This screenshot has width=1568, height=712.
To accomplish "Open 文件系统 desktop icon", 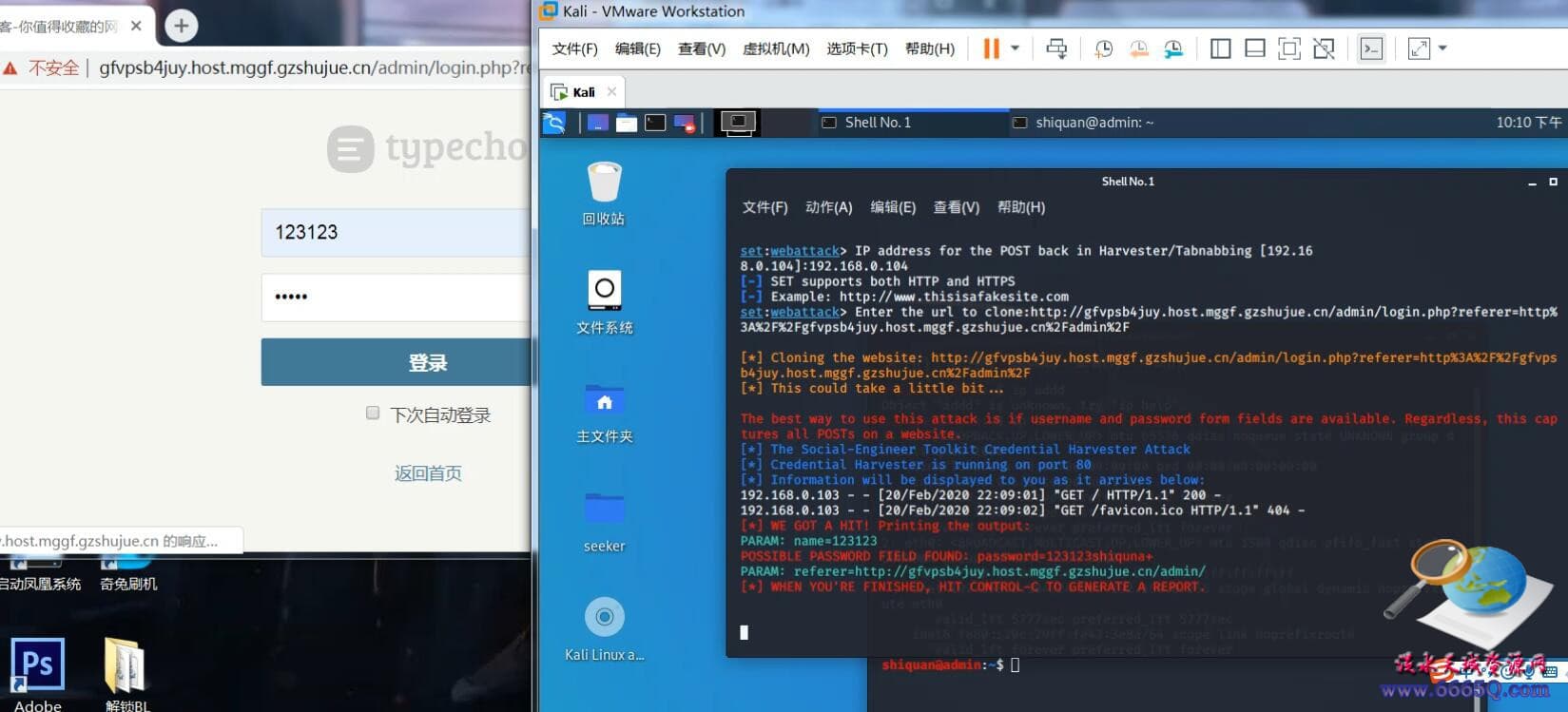I will coord(604,302).
